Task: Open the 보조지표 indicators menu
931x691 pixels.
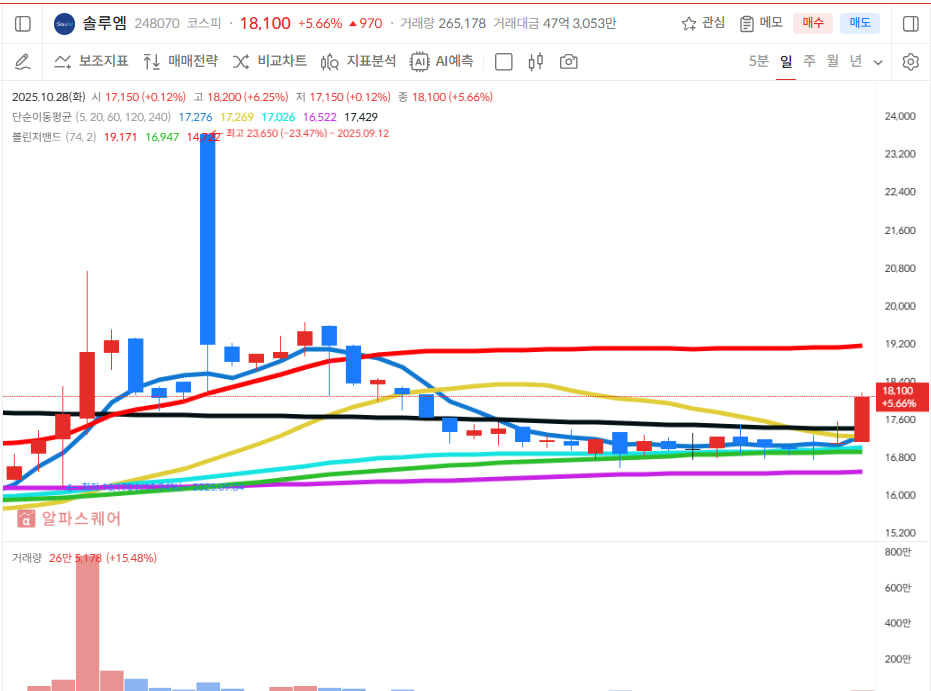Action: 91,62
